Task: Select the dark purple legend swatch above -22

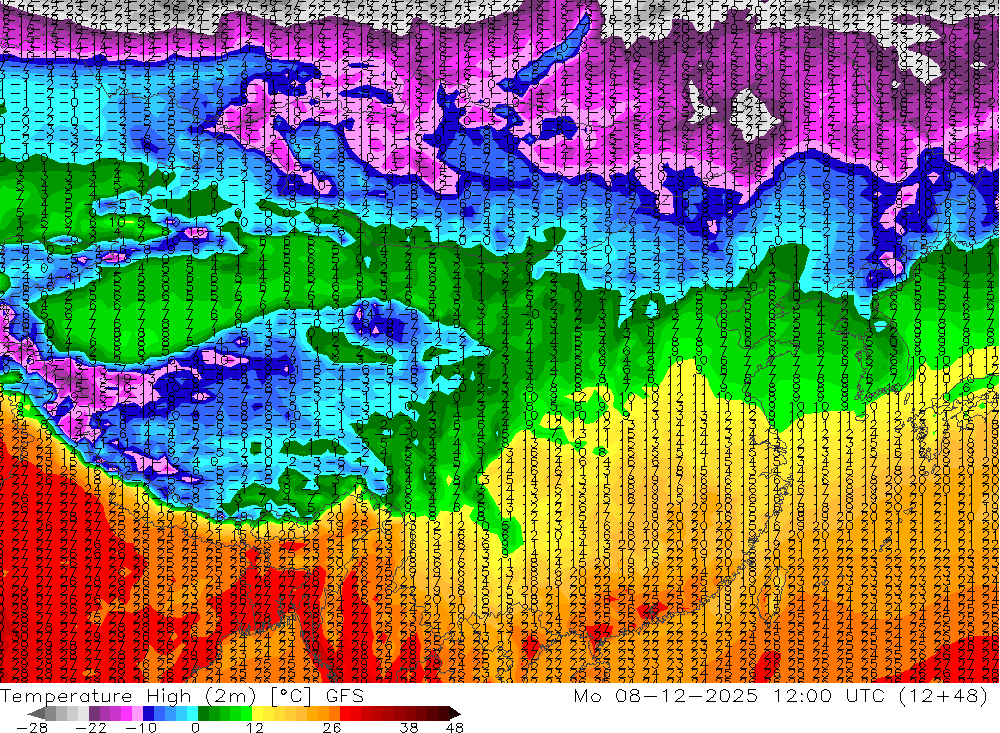Action: click(94, 713)
